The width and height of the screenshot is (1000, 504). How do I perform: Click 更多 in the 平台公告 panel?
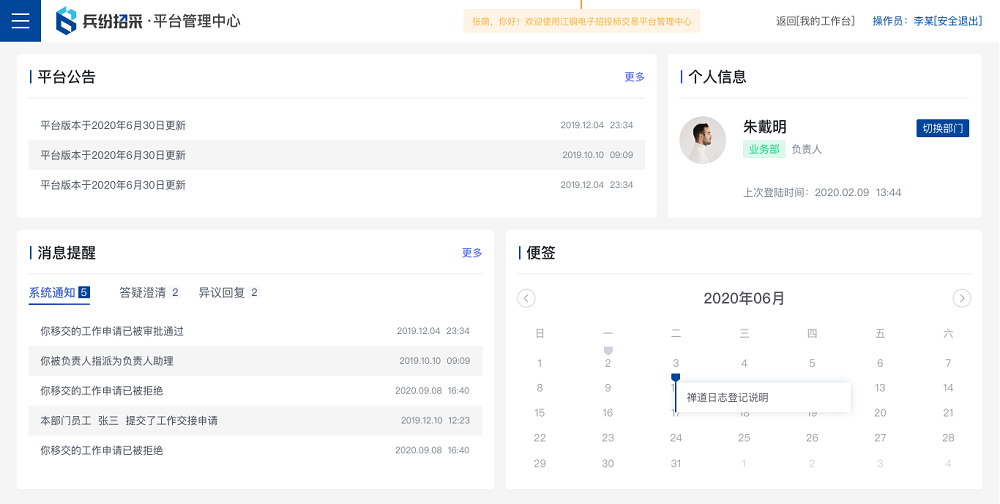(634, 77)
